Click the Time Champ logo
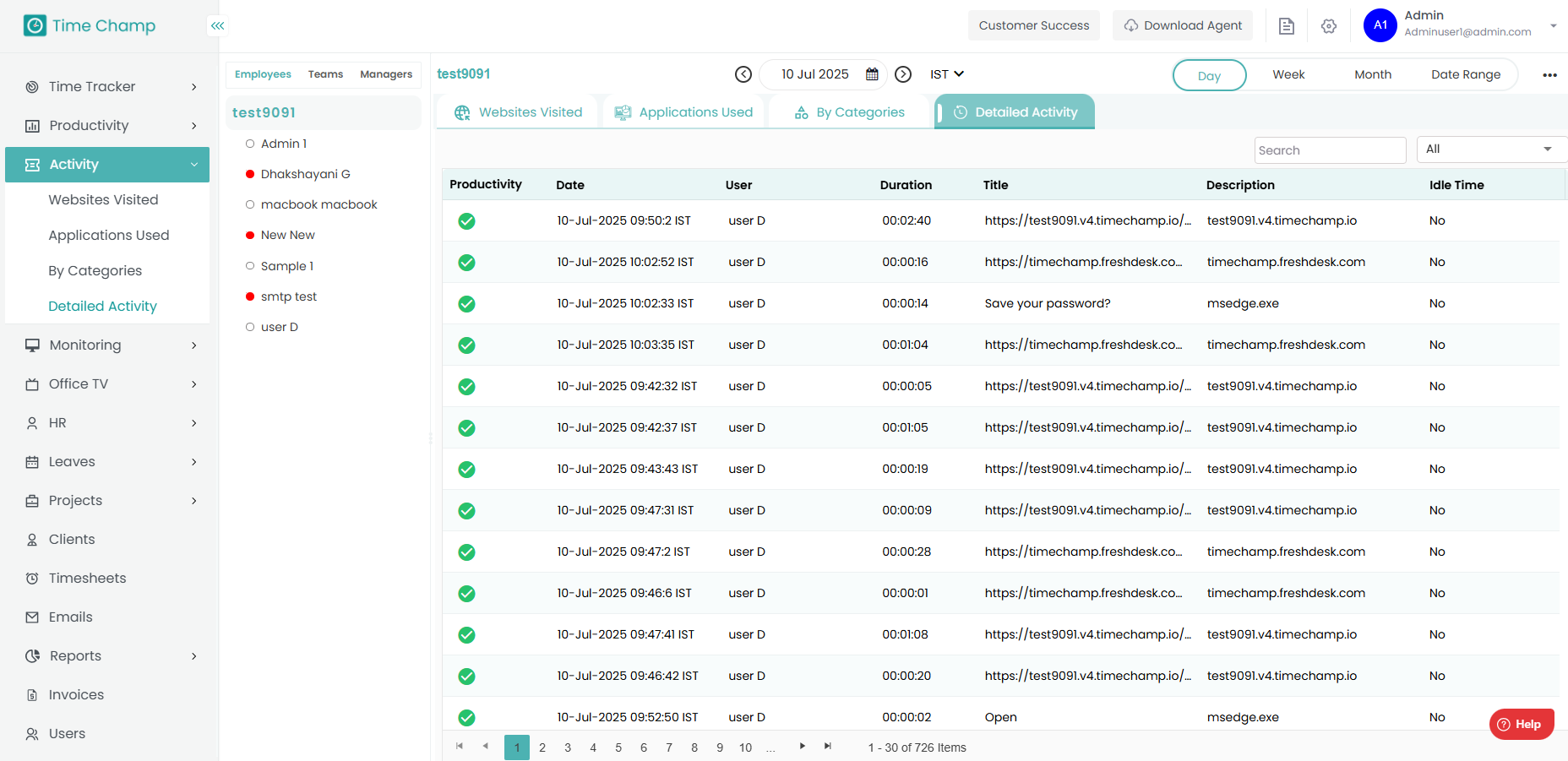The image size is (1568, 761). pyautogui.click(x=90, y=25)
